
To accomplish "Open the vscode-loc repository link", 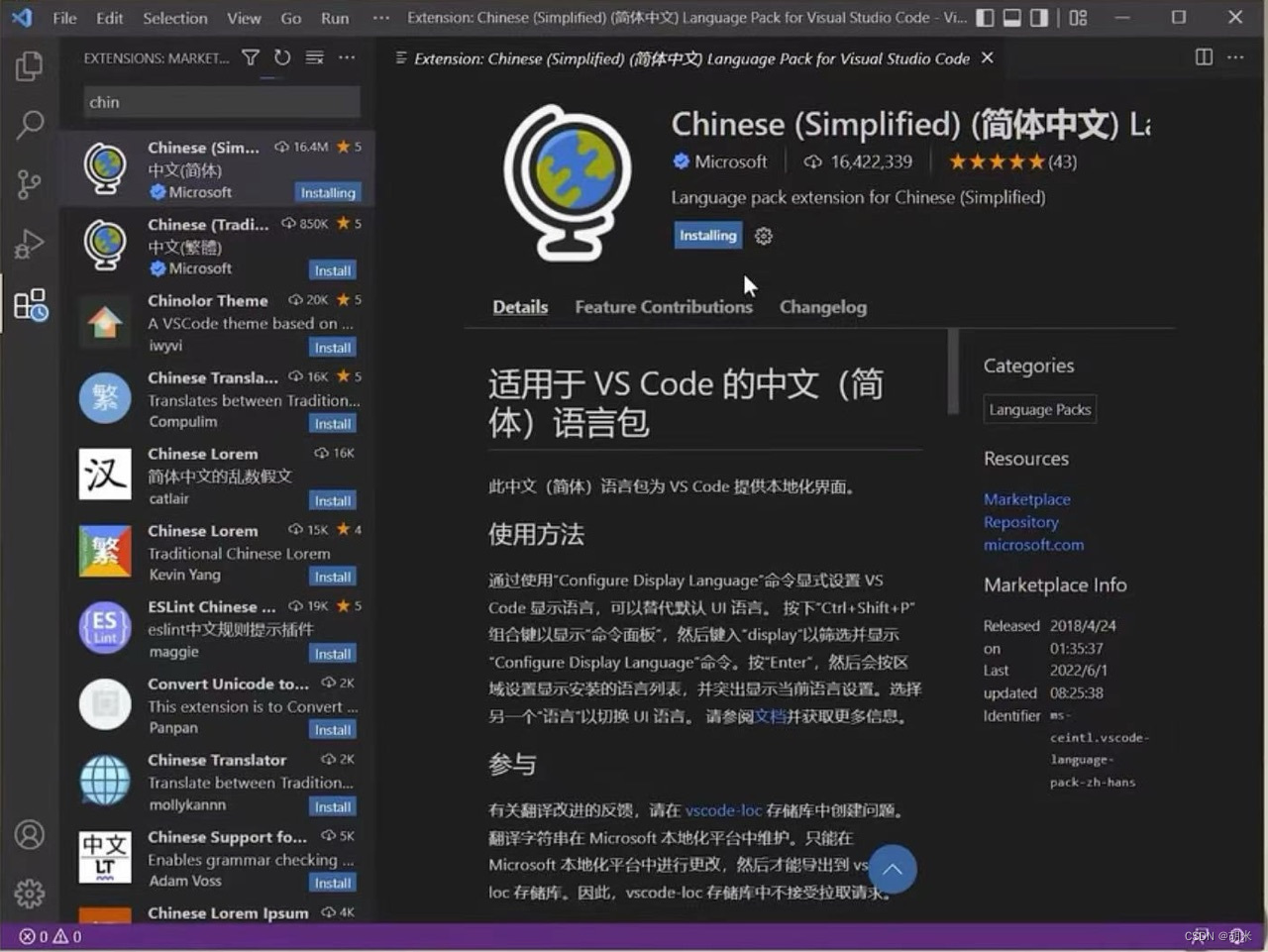I will tap(723, 810).
